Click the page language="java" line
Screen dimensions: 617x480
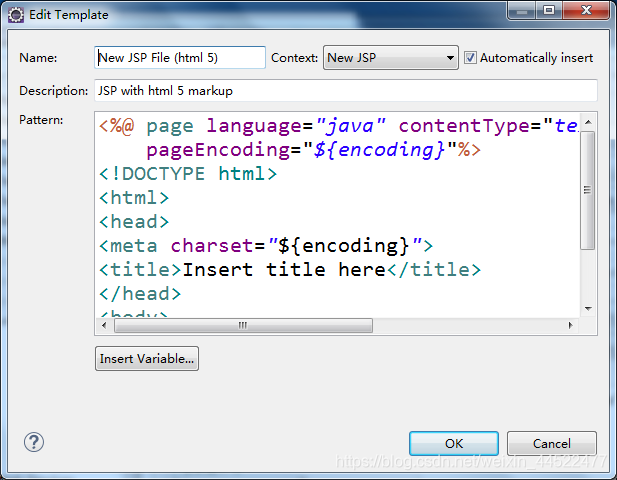pyautogui.click(x=338, y=126)
